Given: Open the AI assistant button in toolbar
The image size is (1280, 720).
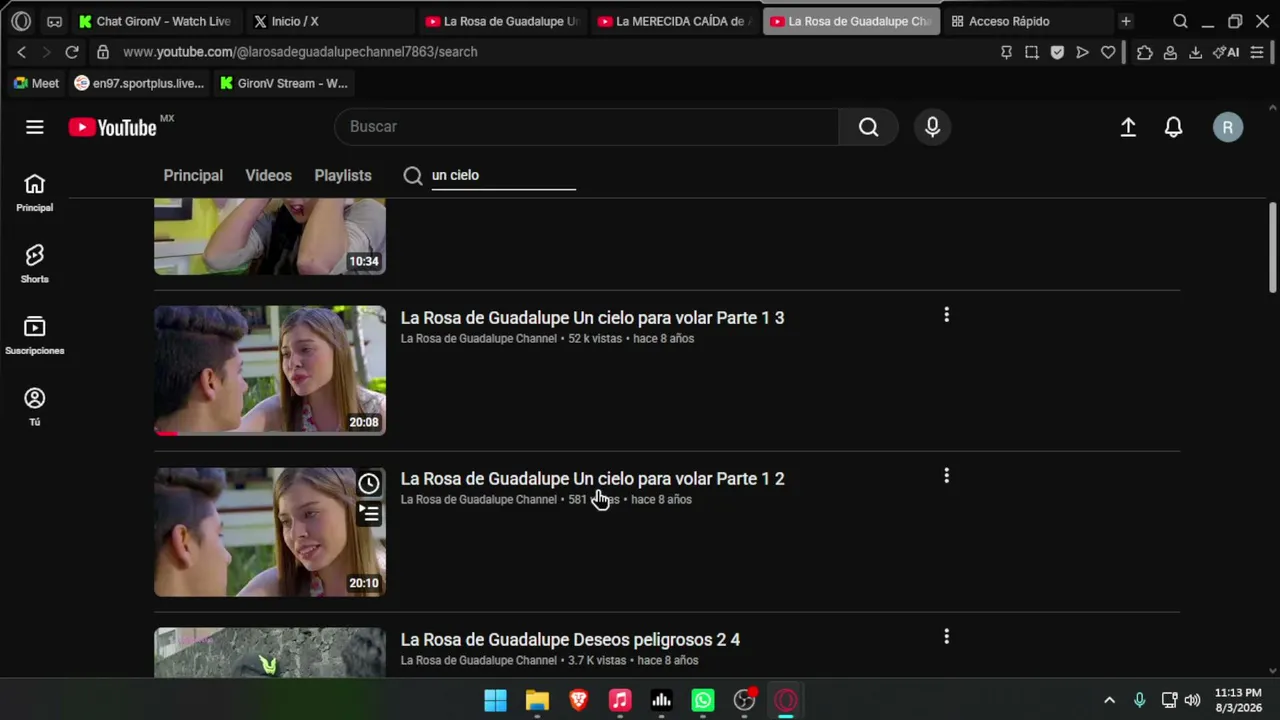Looking at the screenshot, I should [1226, 52].
